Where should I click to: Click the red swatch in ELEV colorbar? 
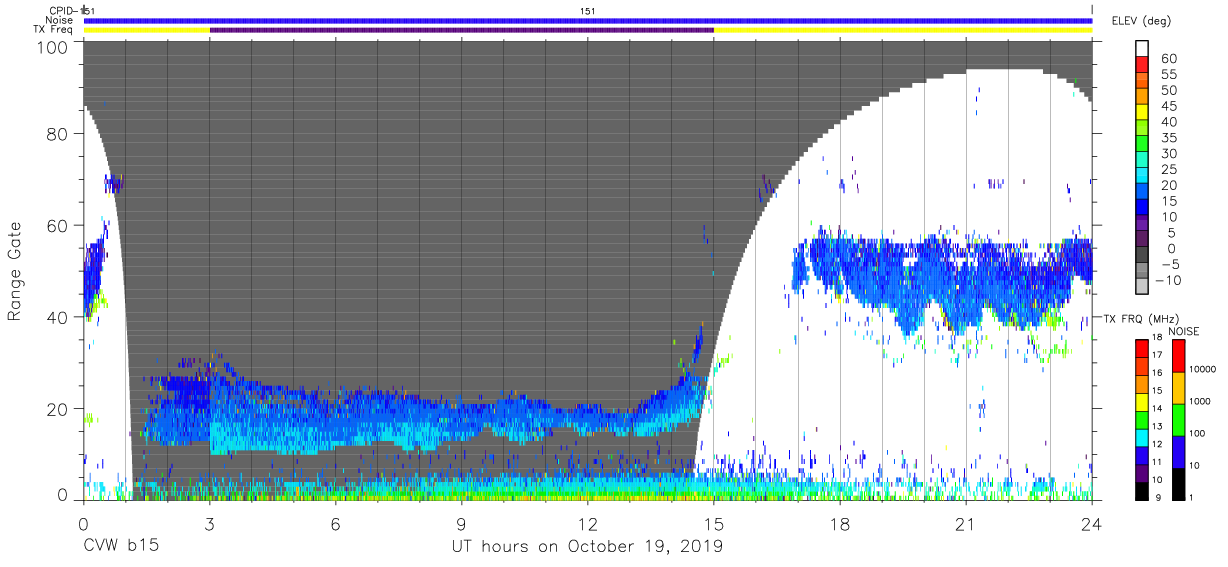click(1144, 63)
